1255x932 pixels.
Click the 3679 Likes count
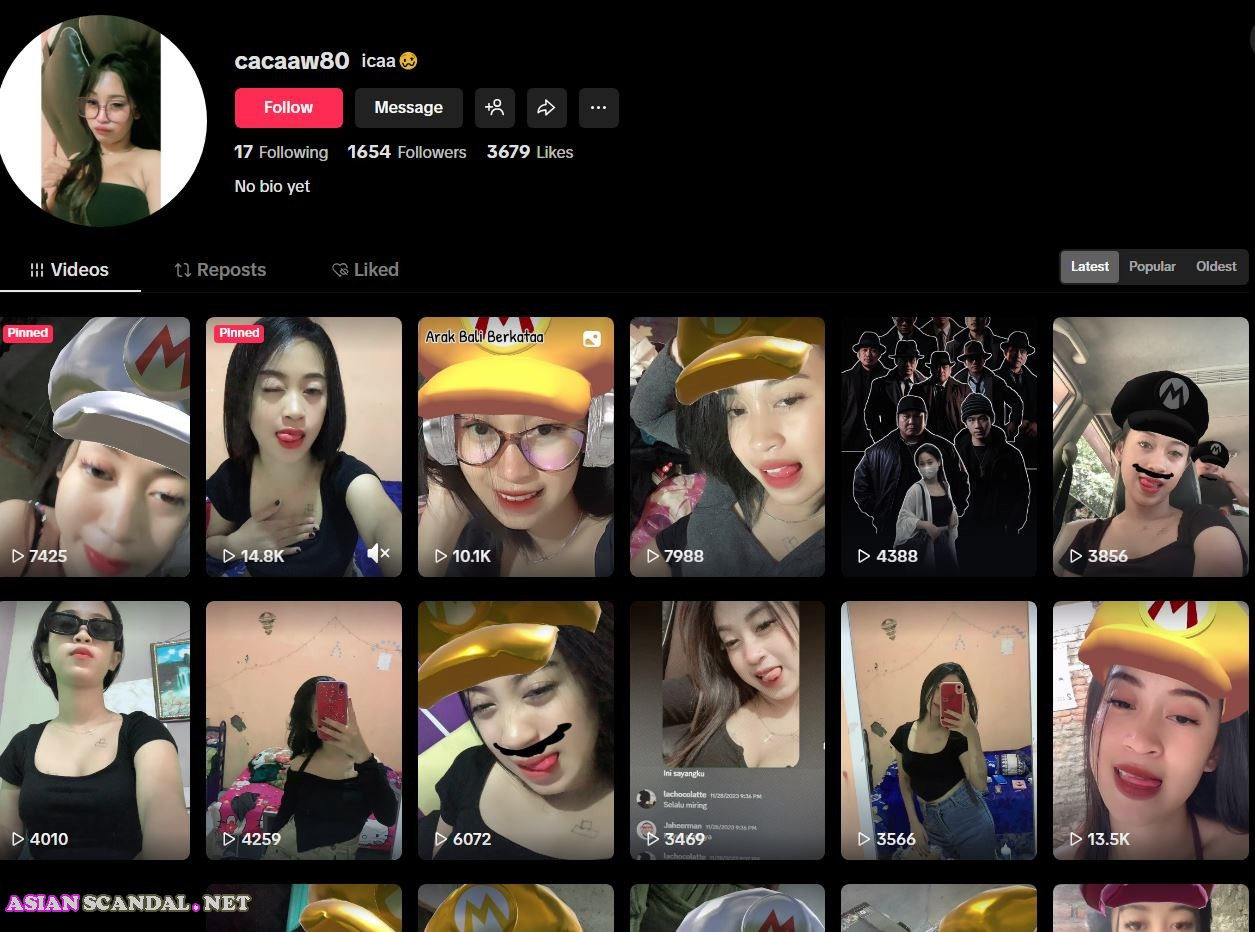(x=530, y=152)
